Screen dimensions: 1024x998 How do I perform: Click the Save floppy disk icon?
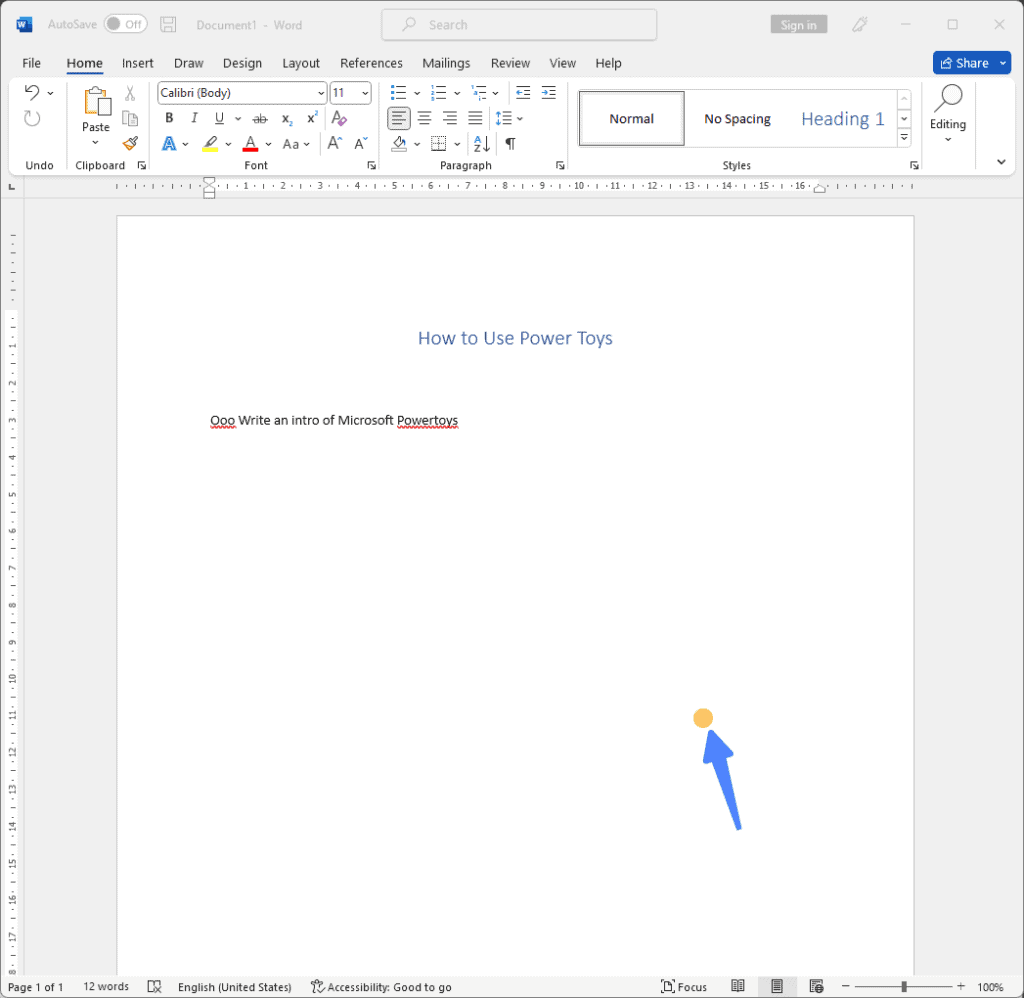[x=168, y=25]
